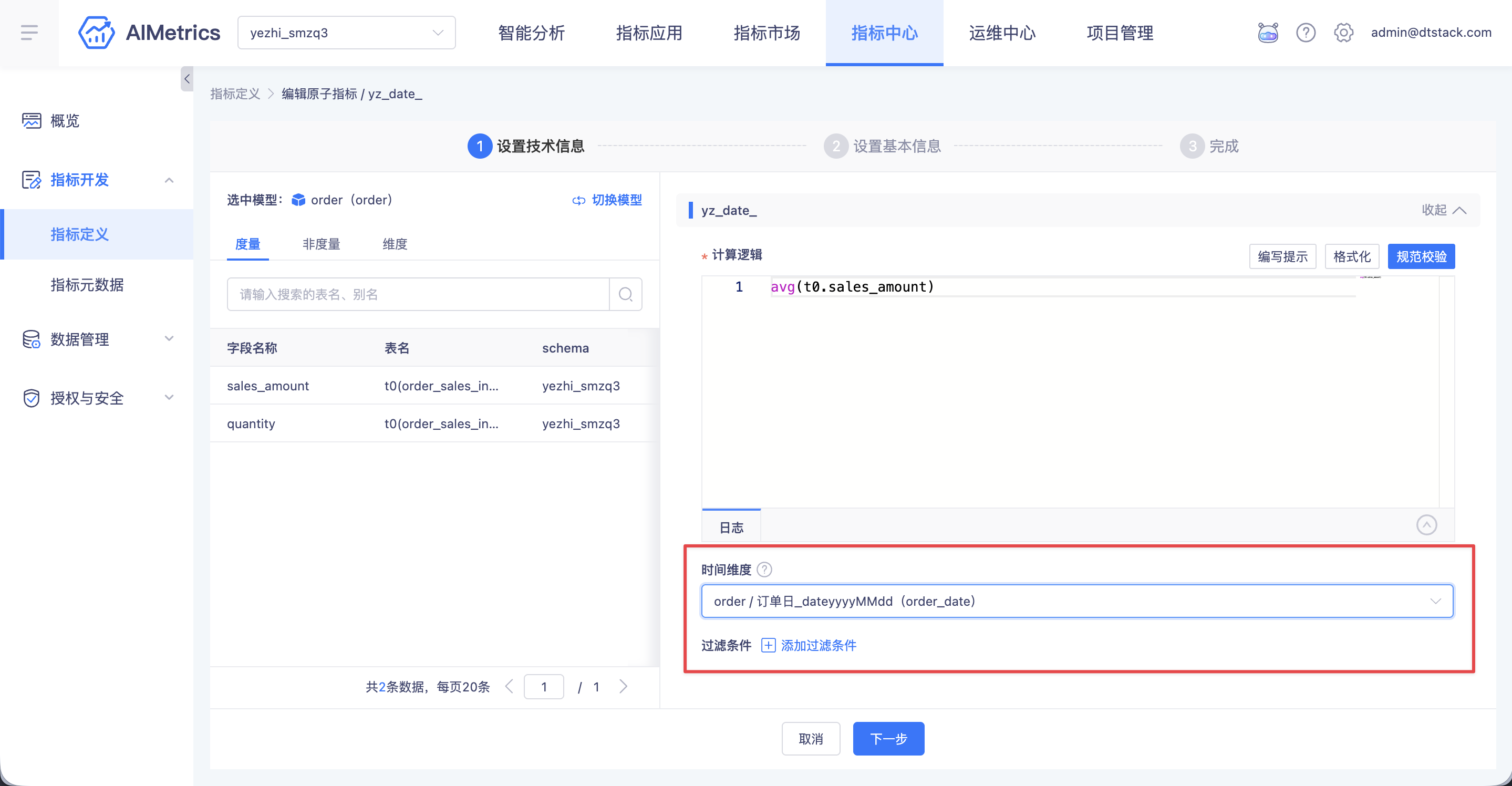
Task: Open the yezhi_smzq3 project dropdown
Action: point(346,32)
